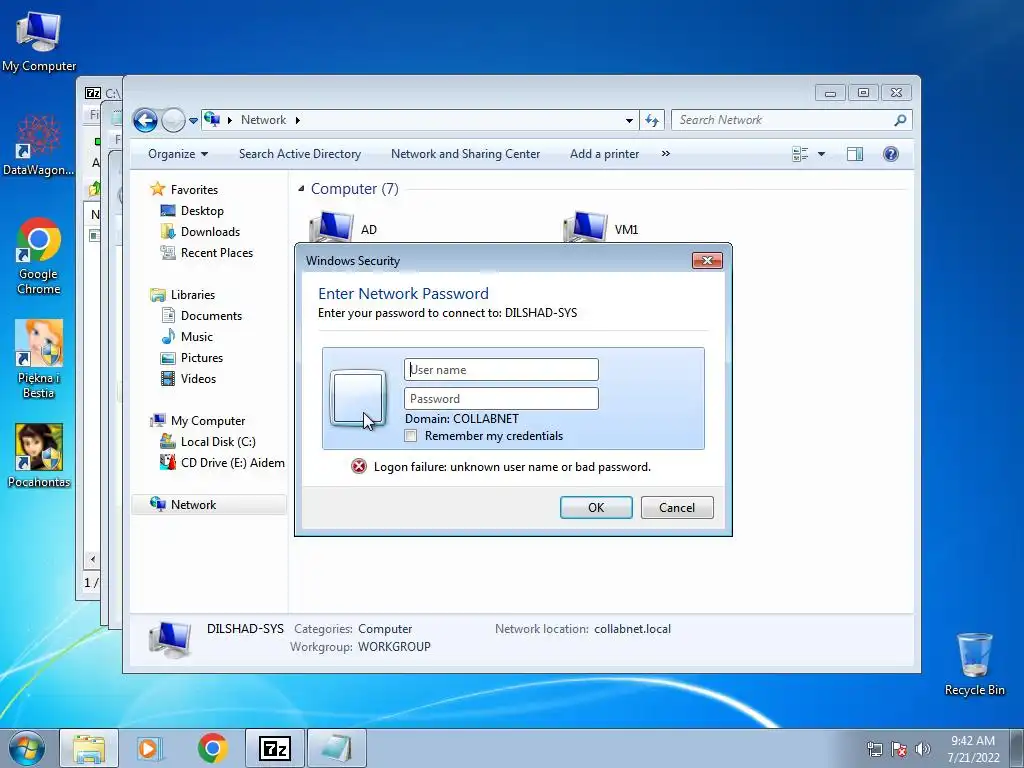Open Documents library
The width and height of the screenshot is (1024, 768).
[x=211, y=316]
